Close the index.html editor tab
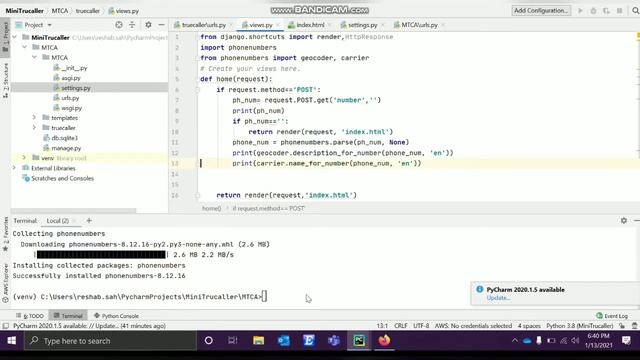 point(330,25)
